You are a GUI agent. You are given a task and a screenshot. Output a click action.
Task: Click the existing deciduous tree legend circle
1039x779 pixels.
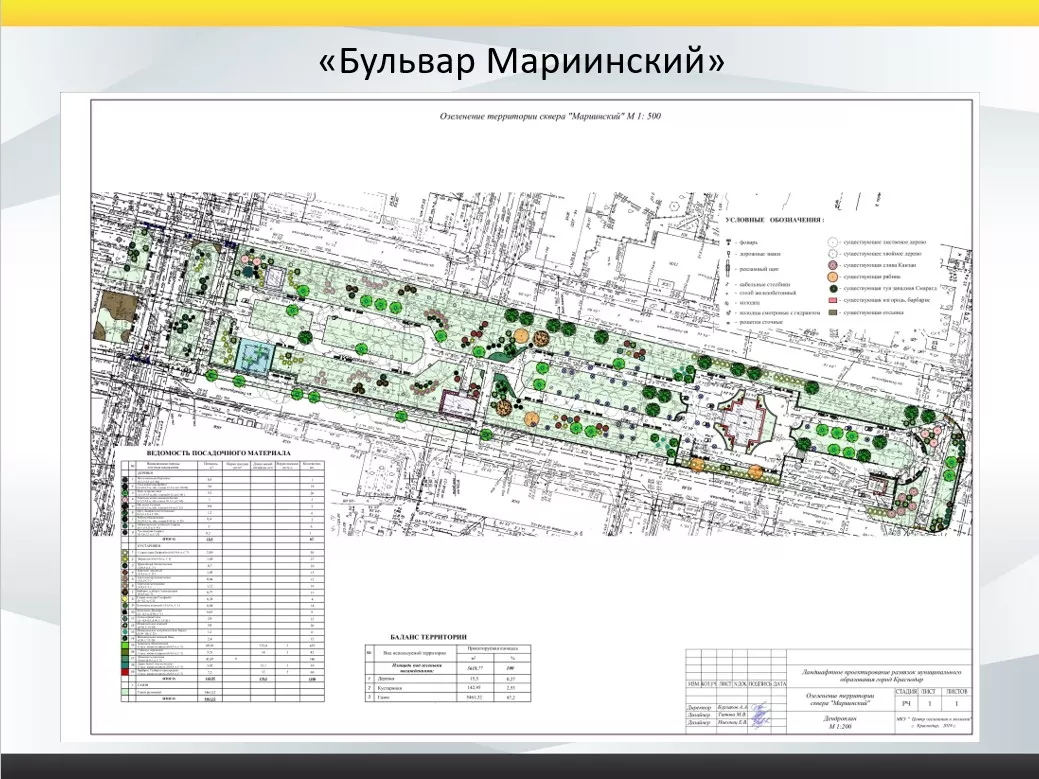[831, 242]
